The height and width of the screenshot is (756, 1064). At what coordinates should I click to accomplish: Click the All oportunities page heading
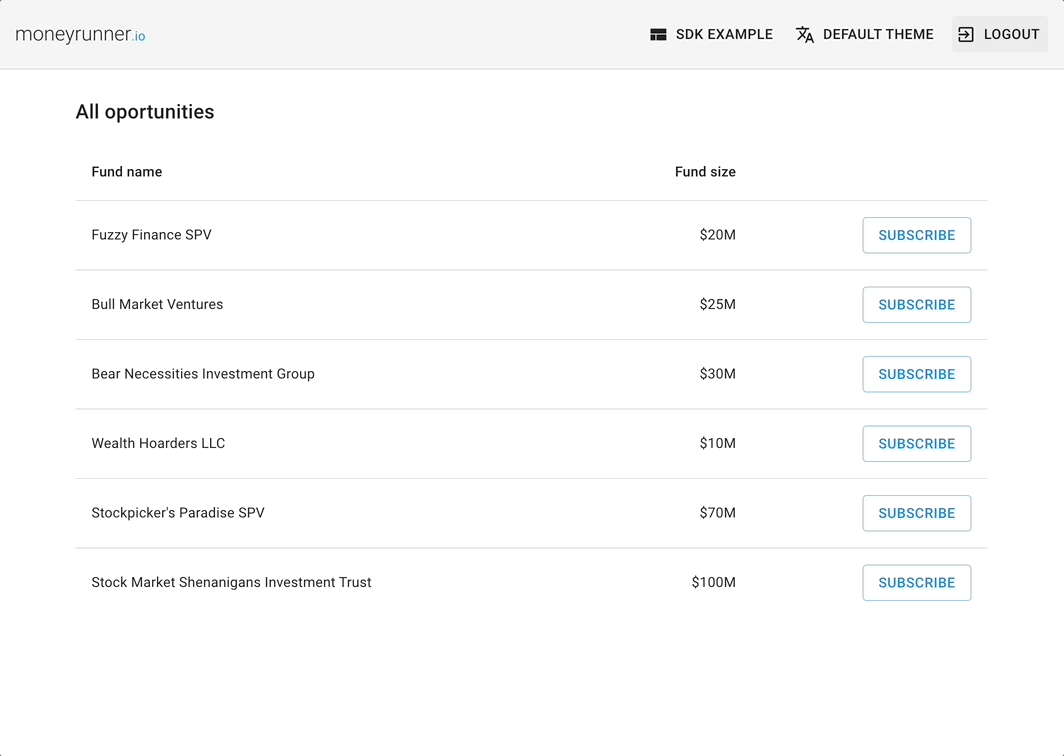[x=145, y=112]
